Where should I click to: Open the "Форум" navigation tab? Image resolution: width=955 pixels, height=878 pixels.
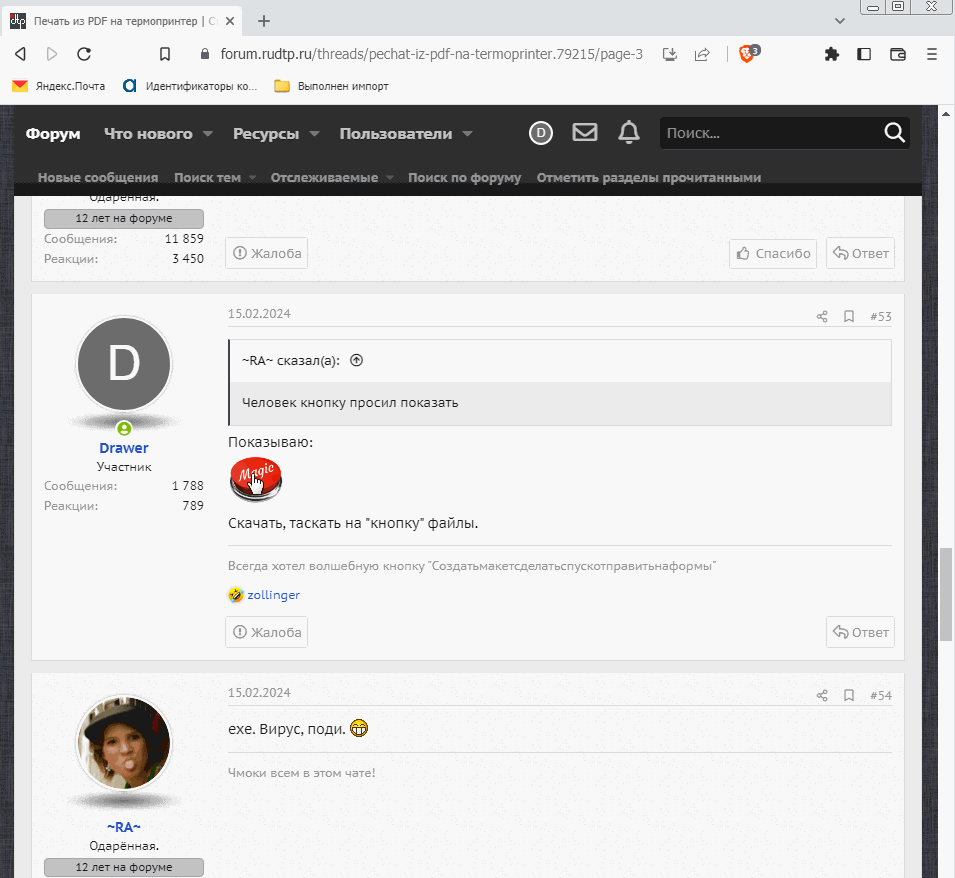[53, 134]
